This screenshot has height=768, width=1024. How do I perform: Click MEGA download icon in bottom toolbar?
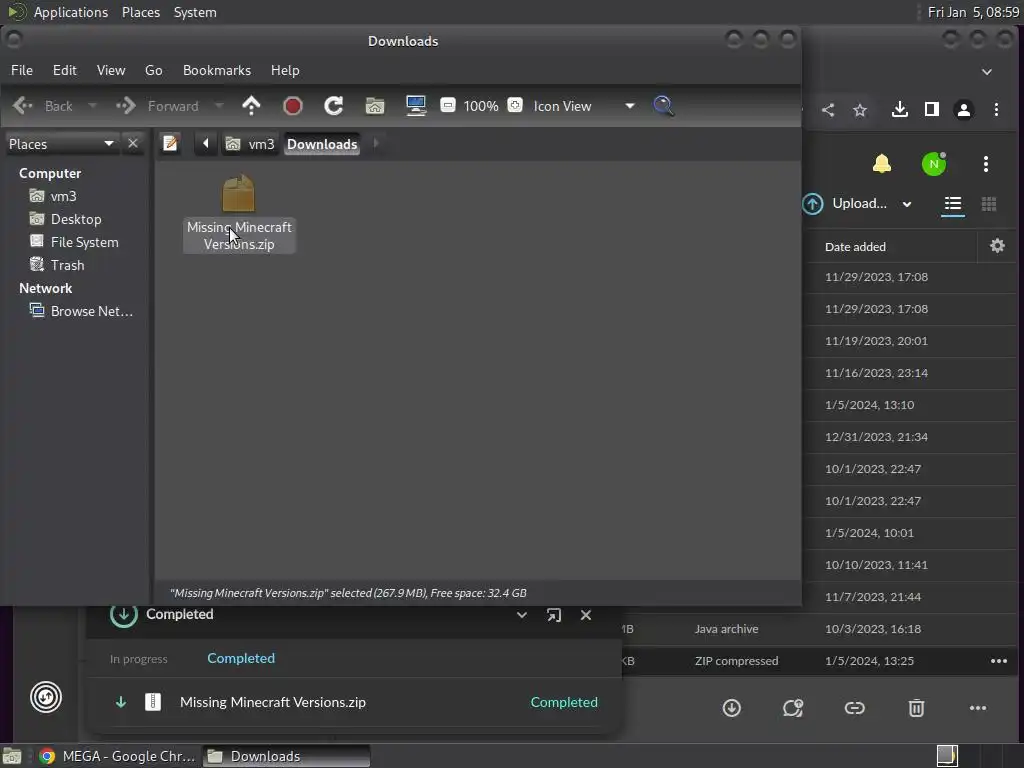(x=731, y=708)
